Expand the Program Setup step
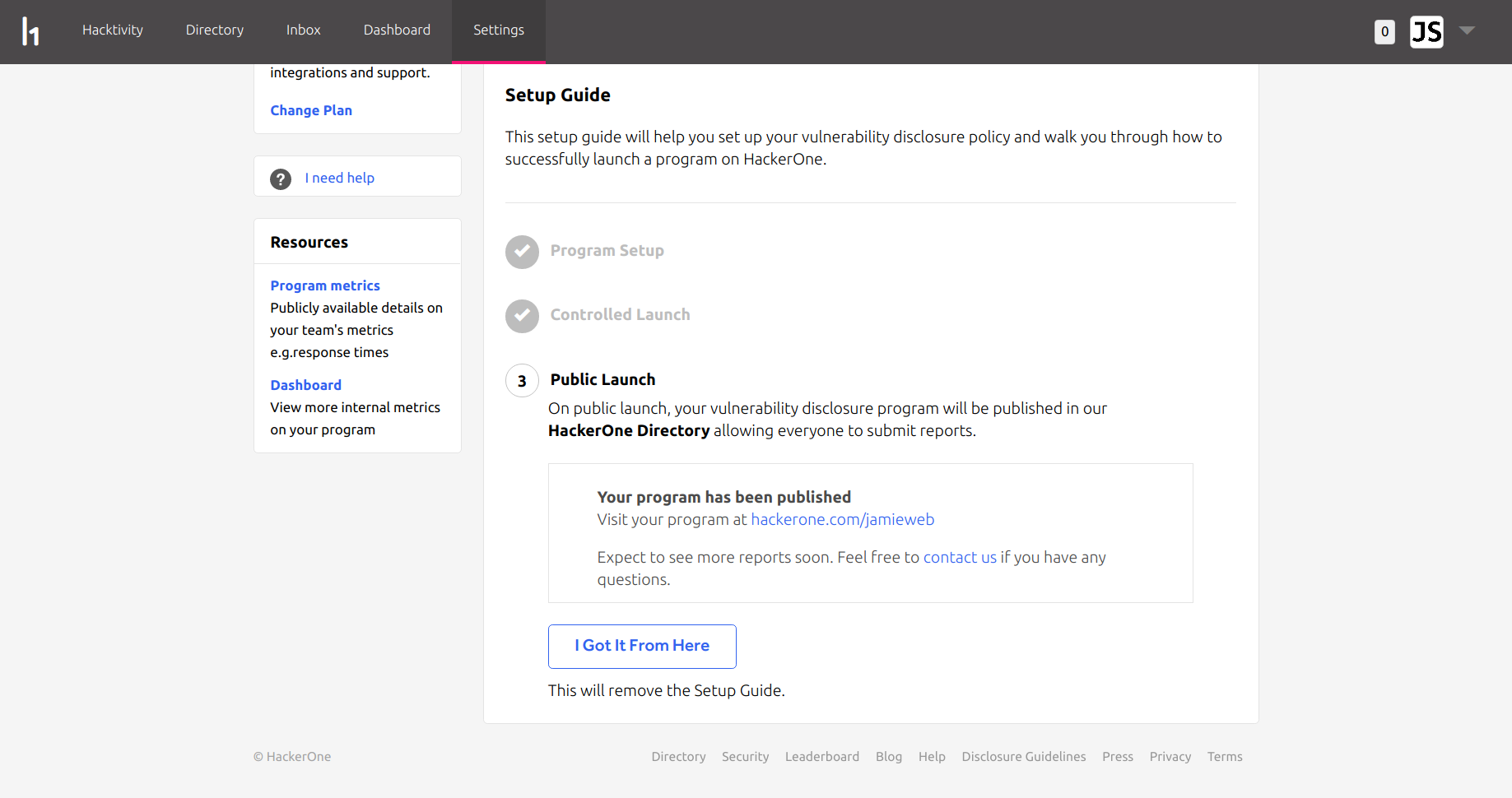Viewport: 1512px width, 798px height. [x=607, y=251]
